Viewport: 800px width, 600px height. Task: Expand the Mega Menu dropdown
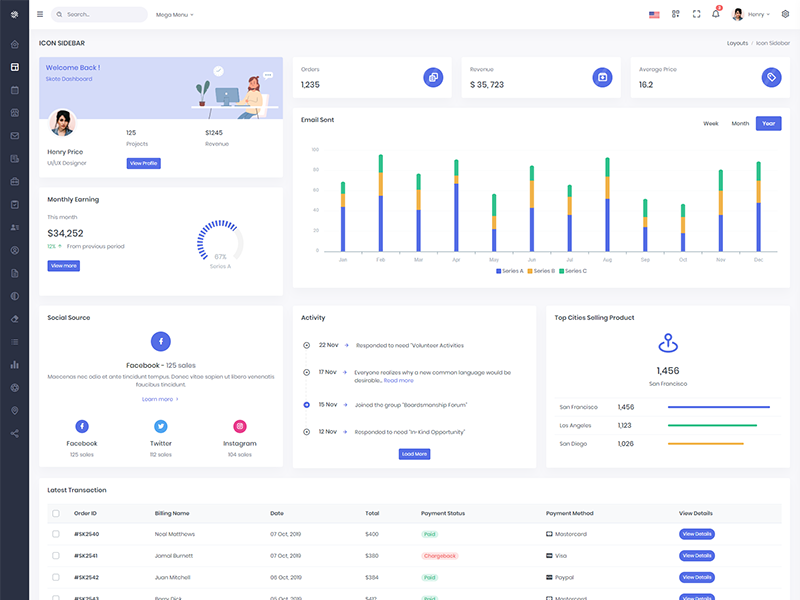[x=175, y=15]
